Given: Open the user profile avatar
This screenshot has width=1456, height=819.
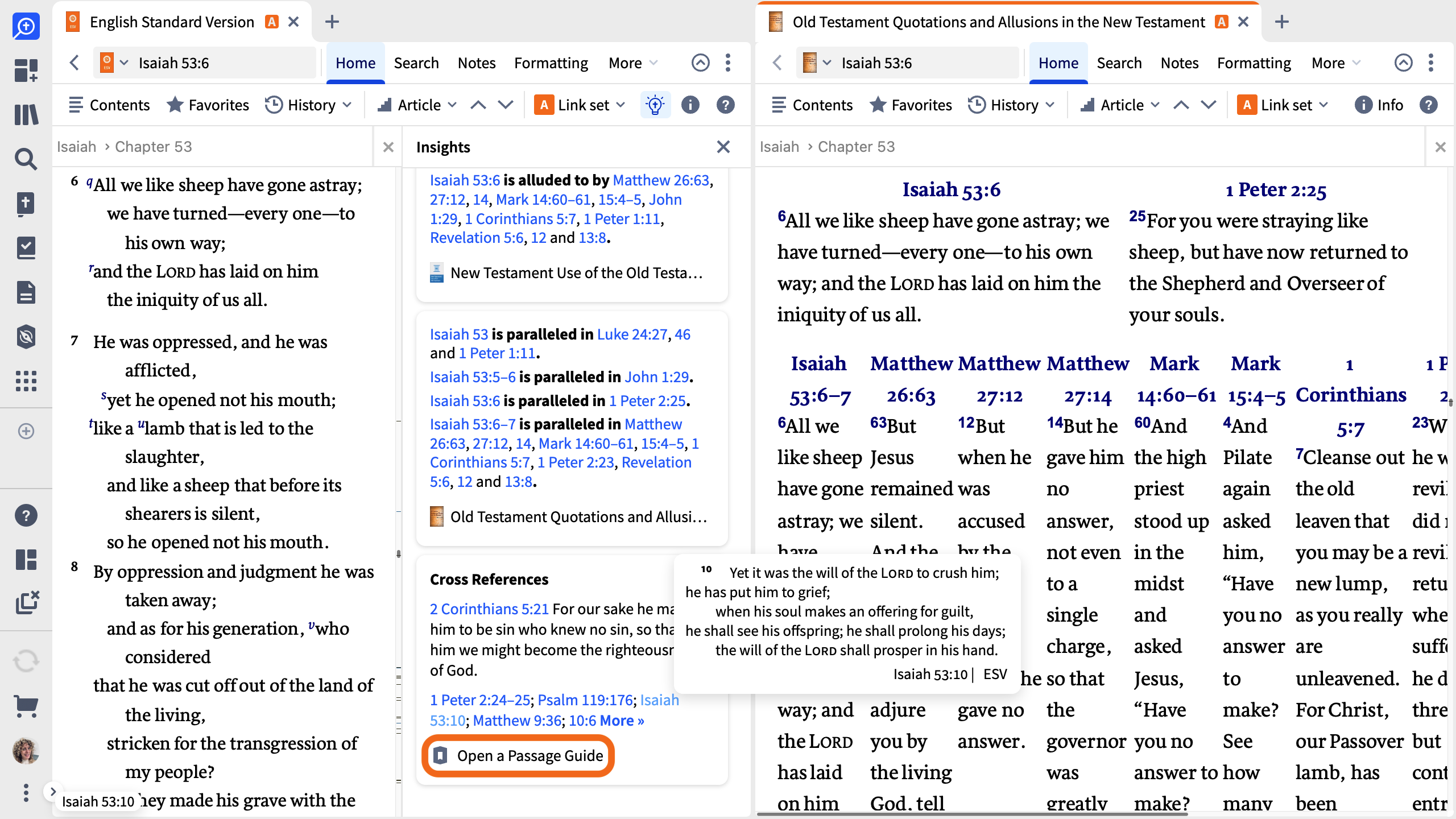Looking at the screenshot, I should [x=26, y=750].
